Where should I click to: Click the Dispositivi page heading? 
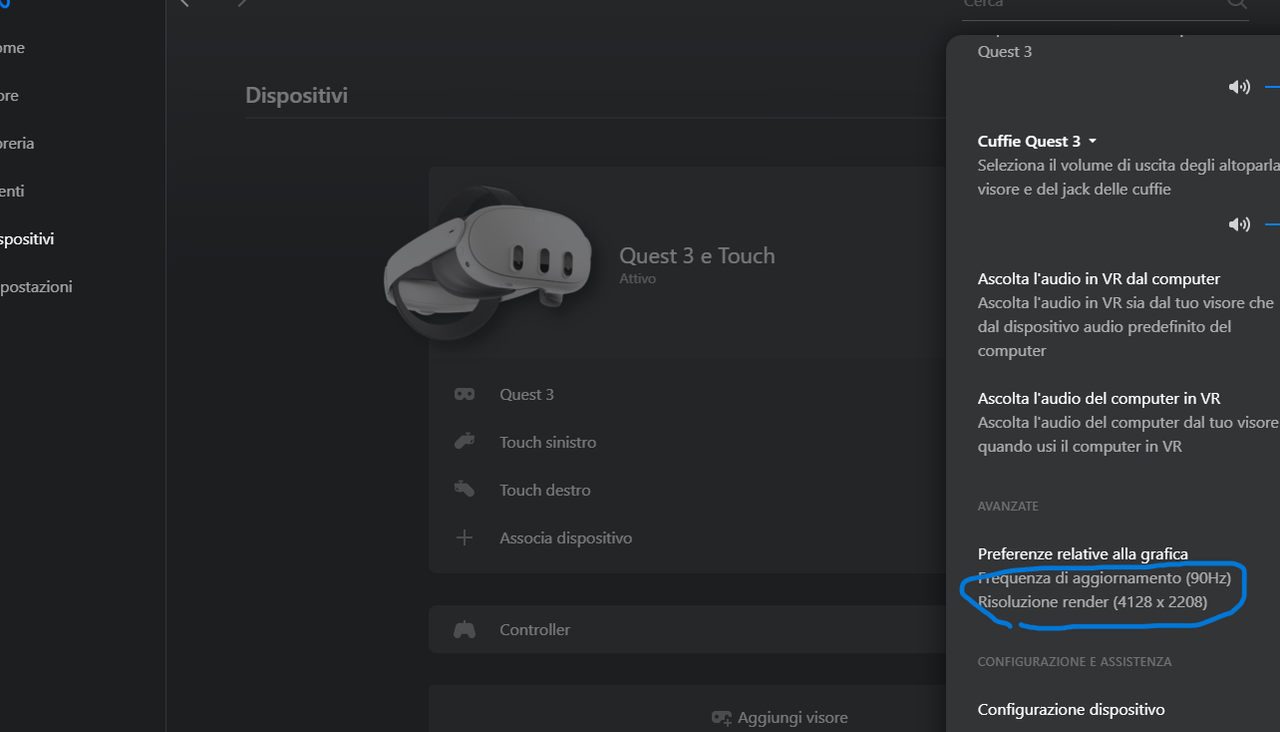coord(296,96)
